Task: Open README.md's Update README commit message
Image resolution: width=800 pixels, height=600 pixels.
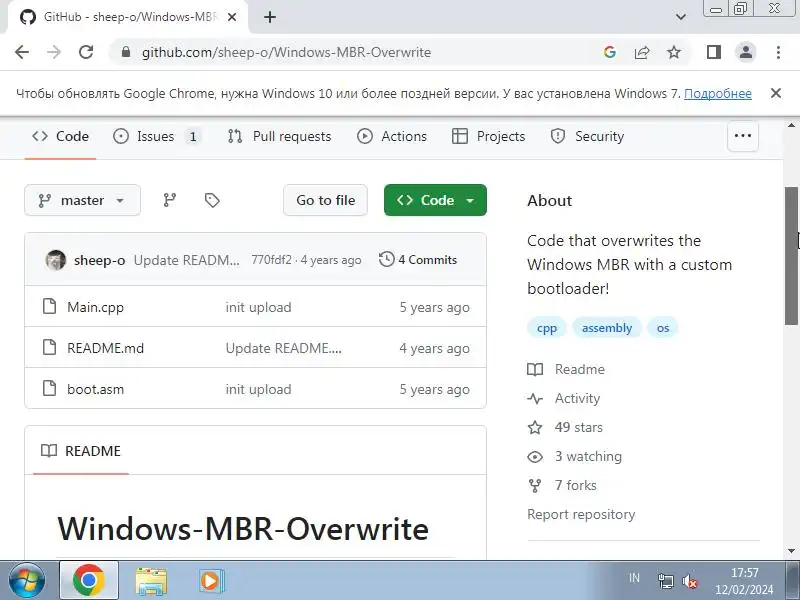Action: 284,348
